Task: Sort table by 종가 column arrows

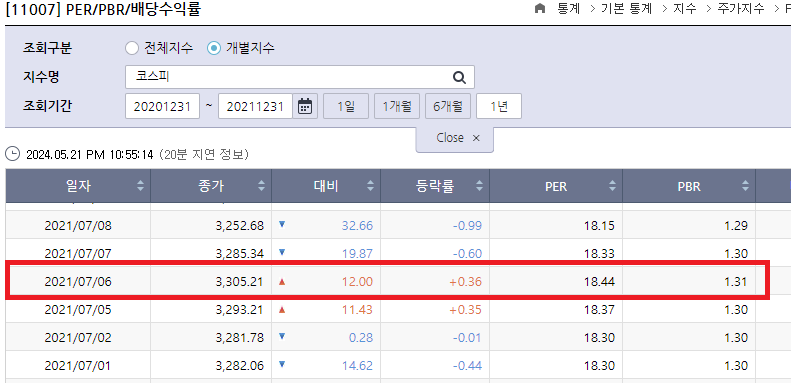Action: (x=261, y=186)
